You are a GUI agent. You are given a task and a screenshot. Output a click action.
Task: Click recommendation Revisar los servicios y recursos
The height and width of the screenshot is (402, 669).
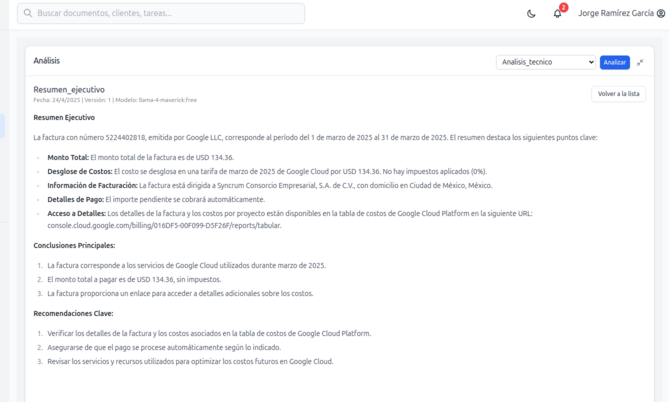190,361
